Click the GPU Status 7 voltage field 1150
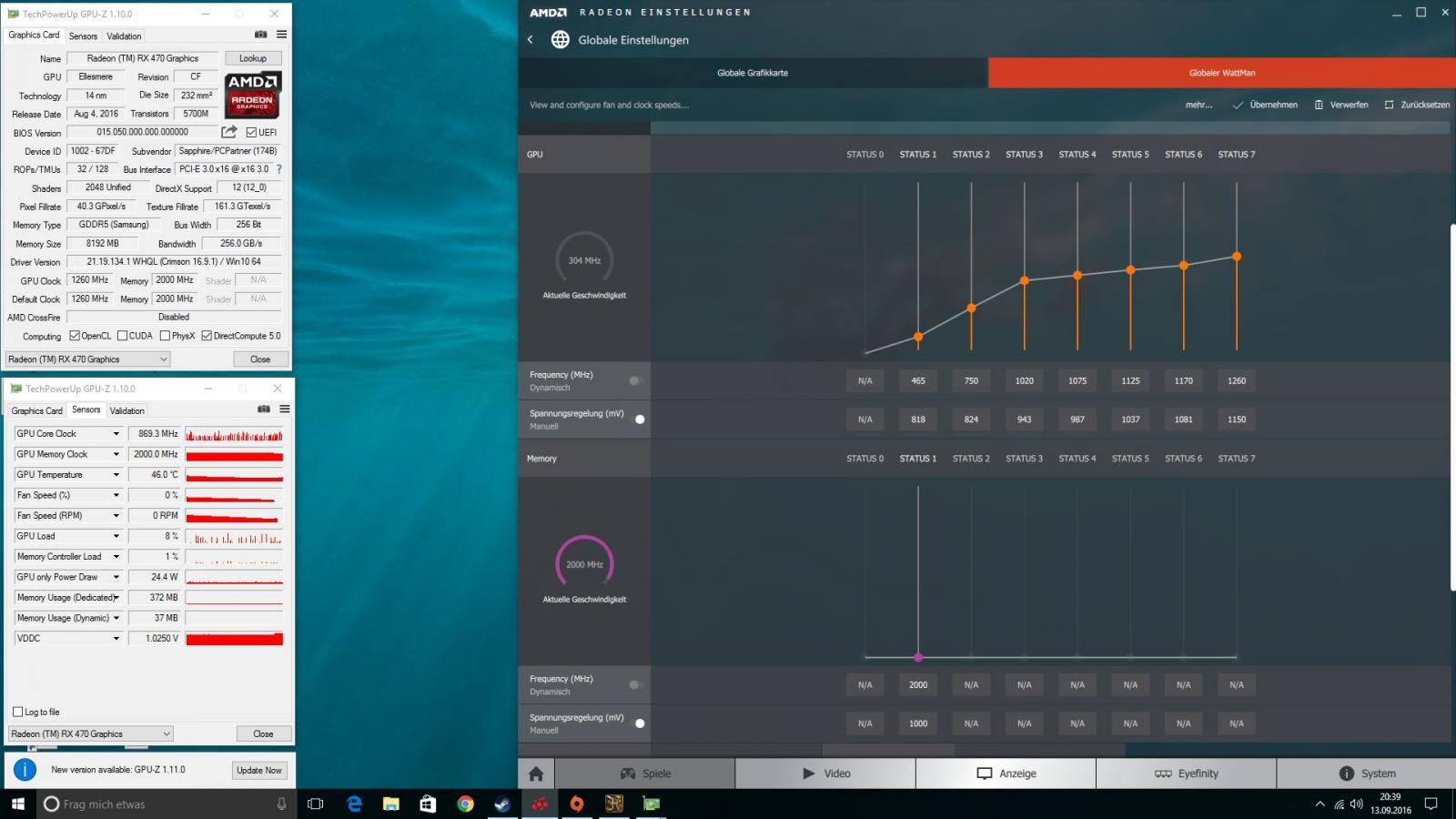The width and height of the screenshot is (1456, 819). click(1237, 420)
